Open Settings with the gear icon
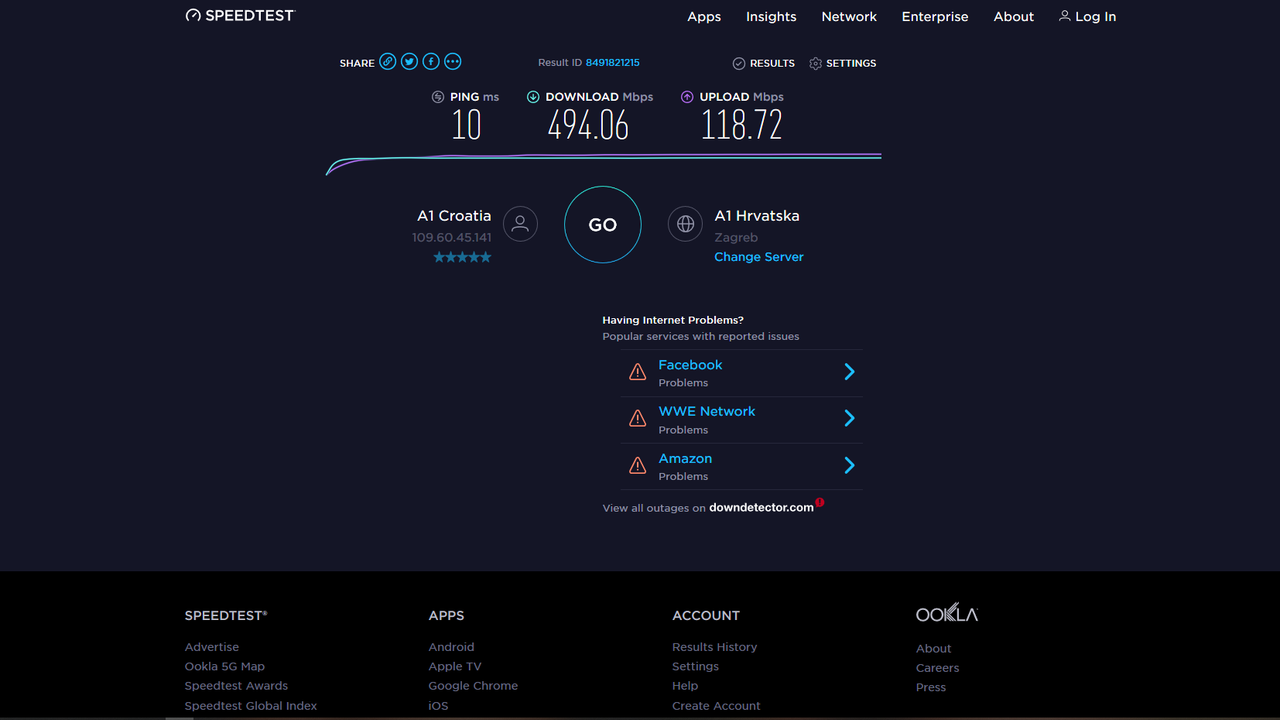The height and width of the screenshot is (720, 1280). pyautogui.click(x=842, y=63)
